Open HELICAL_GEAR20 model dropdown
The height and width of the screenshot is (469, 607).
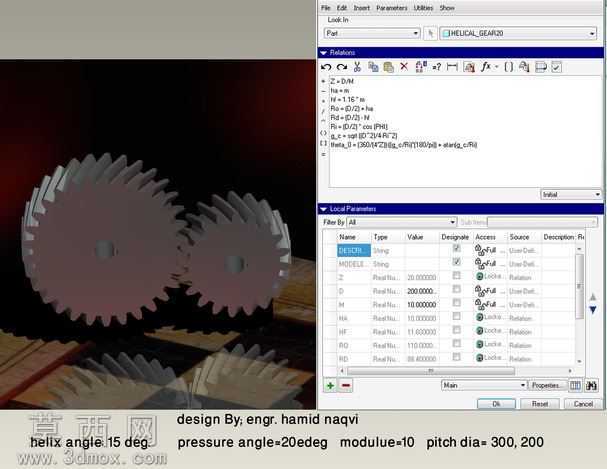518,33
